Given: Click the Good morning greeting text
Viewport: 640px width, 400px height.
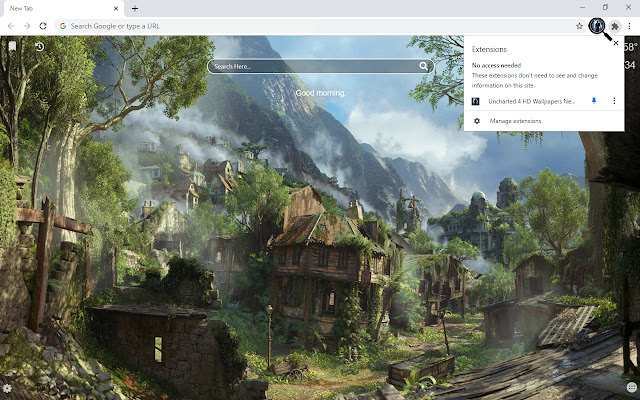Looking at the screenshot, I should [x=320, y=93].
